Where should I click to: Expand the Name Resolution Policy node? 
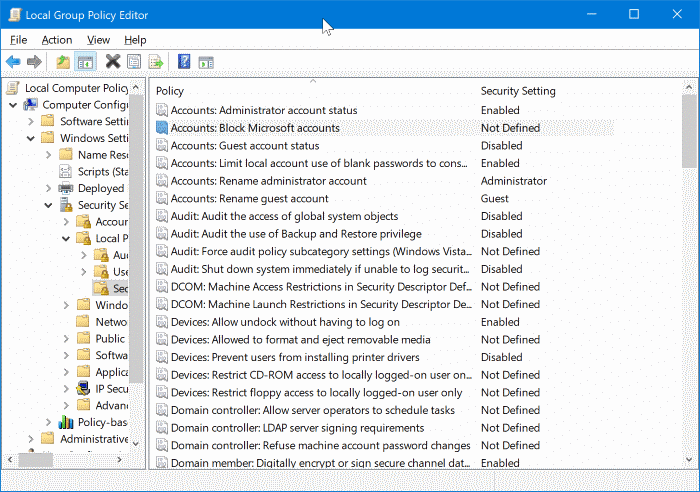(48, 155)
